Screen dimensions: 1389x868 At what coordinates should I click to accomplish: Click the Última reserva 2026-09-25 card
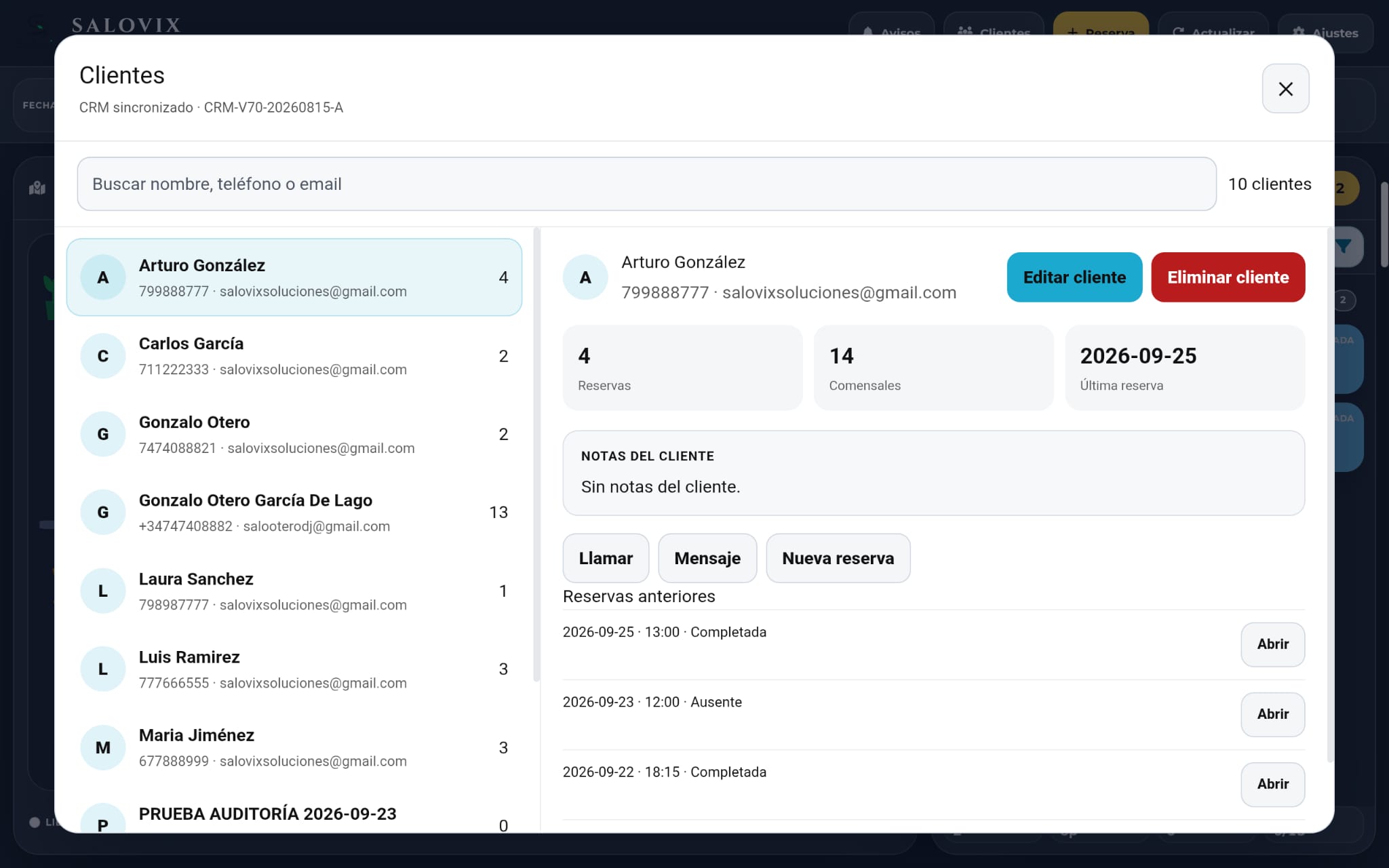pyautogui.click(x=1185, y=368)
